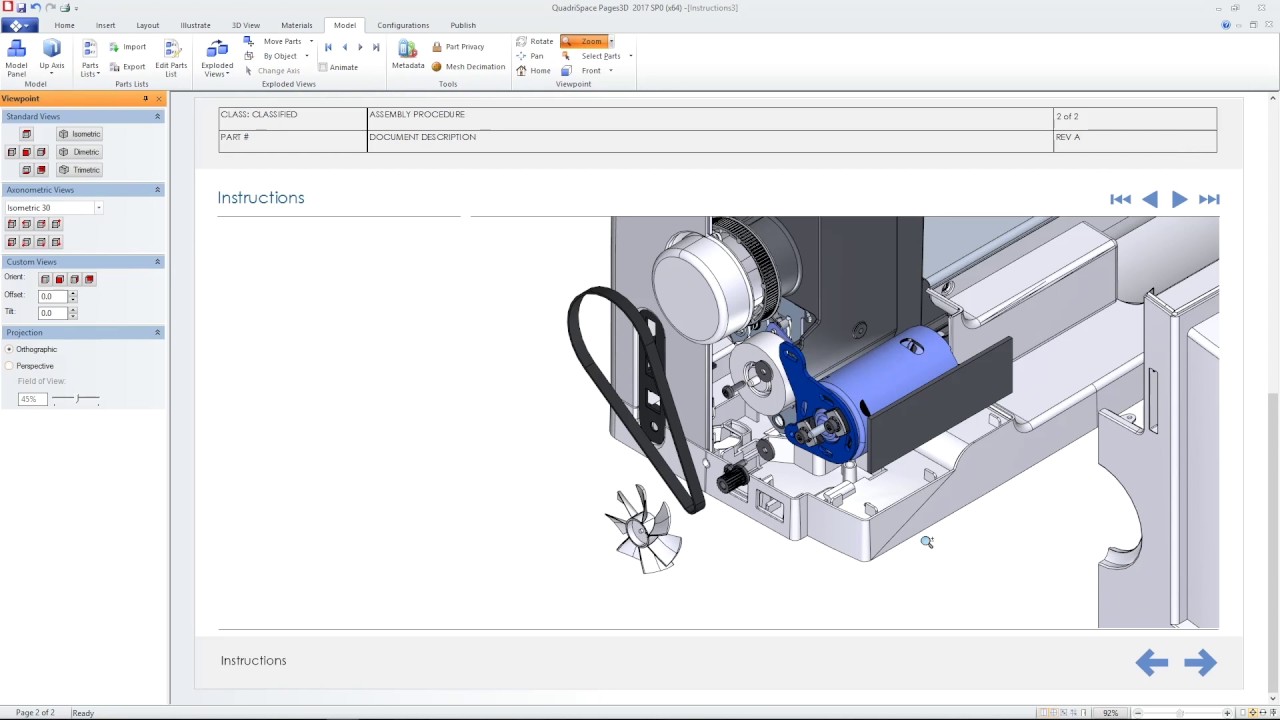Collapse the Custom Views section
Image resolution: width=1280 pixels, height=720 pixels.
157,262
